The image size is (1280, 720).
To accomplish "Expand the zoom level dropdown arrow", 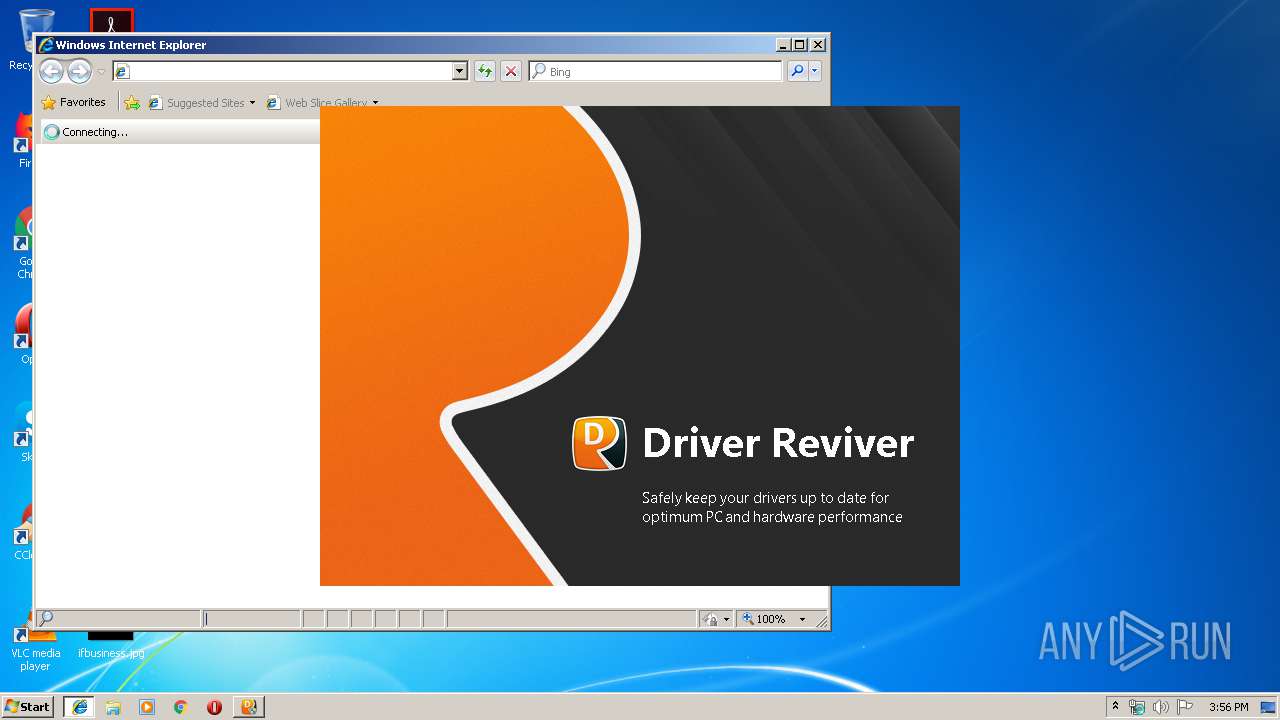I will pos(802,619).
